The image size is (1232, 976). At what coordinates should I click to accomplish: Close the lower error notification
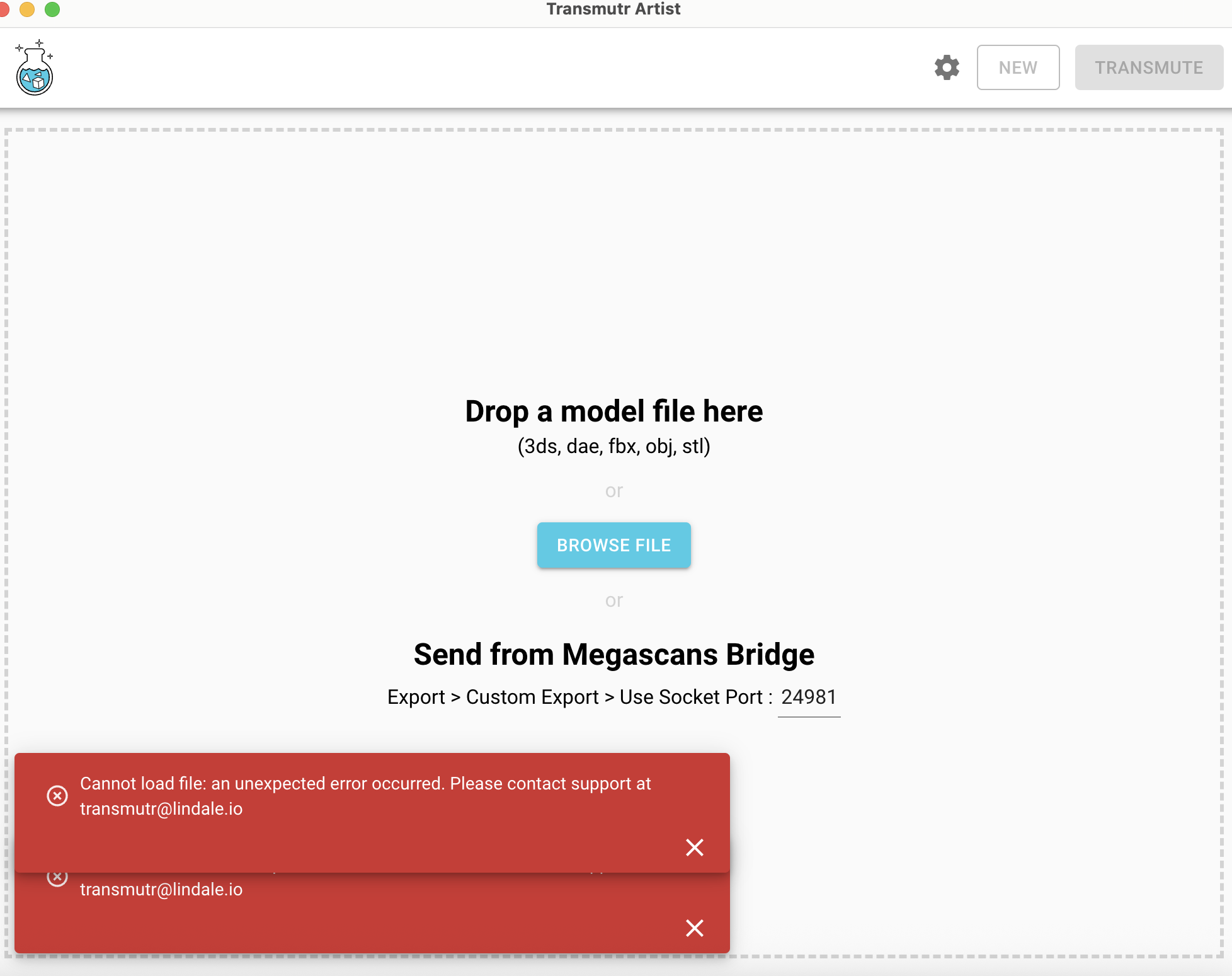pyautogui.click(x=694, y=927)
